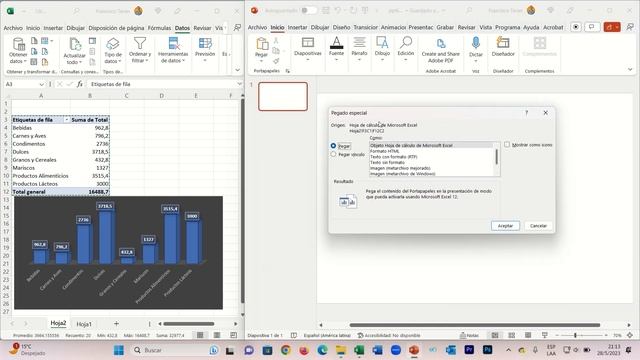This screenshot has width=640, height=360.
Task: Open the Dictar dropdown arrow
Action: [x=476, y=61]
